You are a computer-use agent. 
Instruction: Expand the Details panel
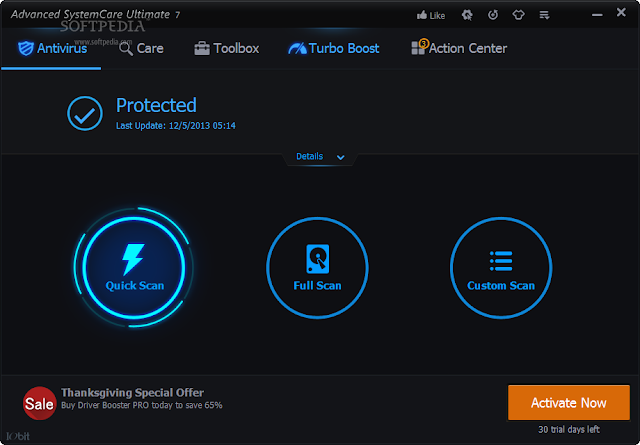click(320, 156)
